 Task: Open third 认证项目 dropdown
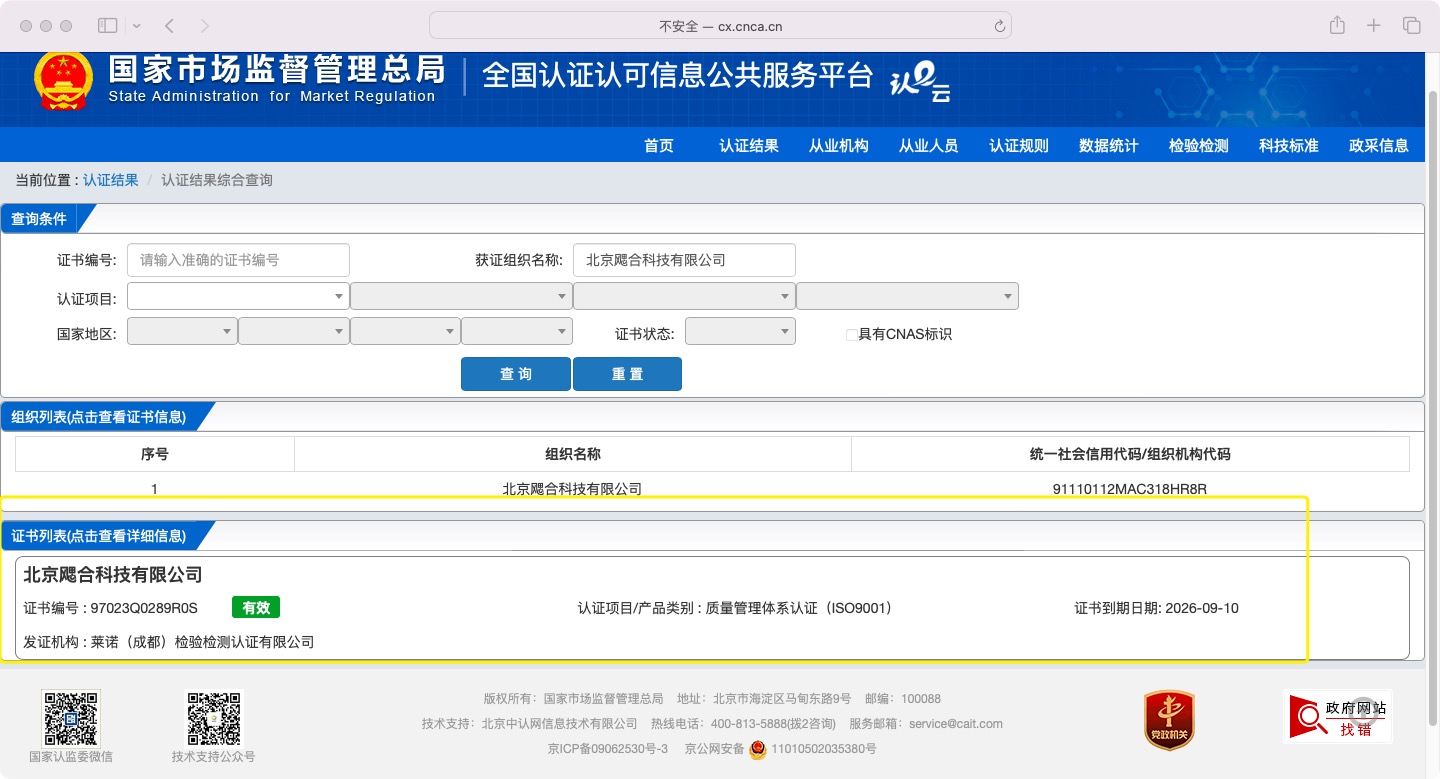pyautogui.click(x=684, y=296)
